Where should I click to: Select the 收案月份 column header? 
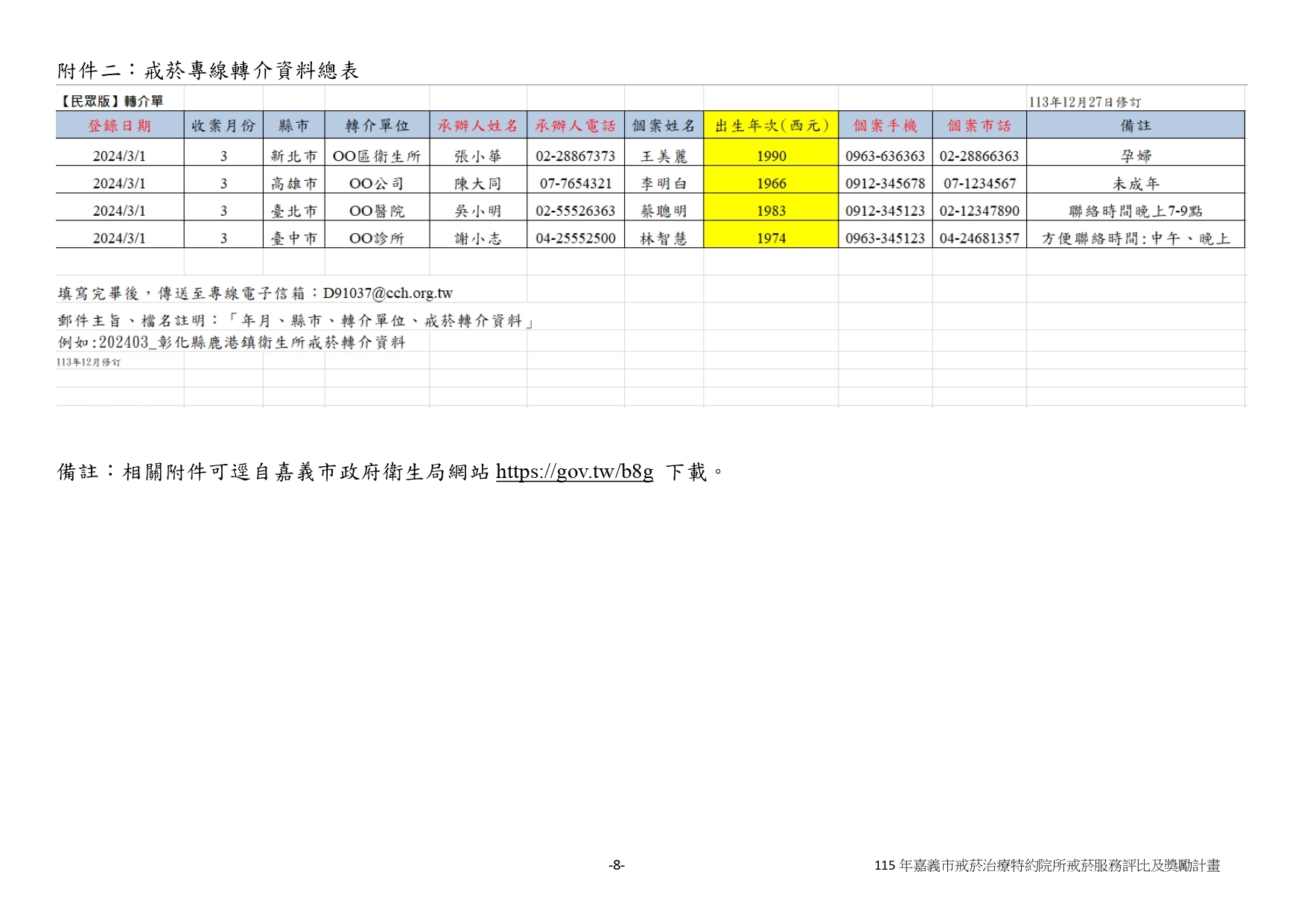pyautogui.click(x=223, y=126)
